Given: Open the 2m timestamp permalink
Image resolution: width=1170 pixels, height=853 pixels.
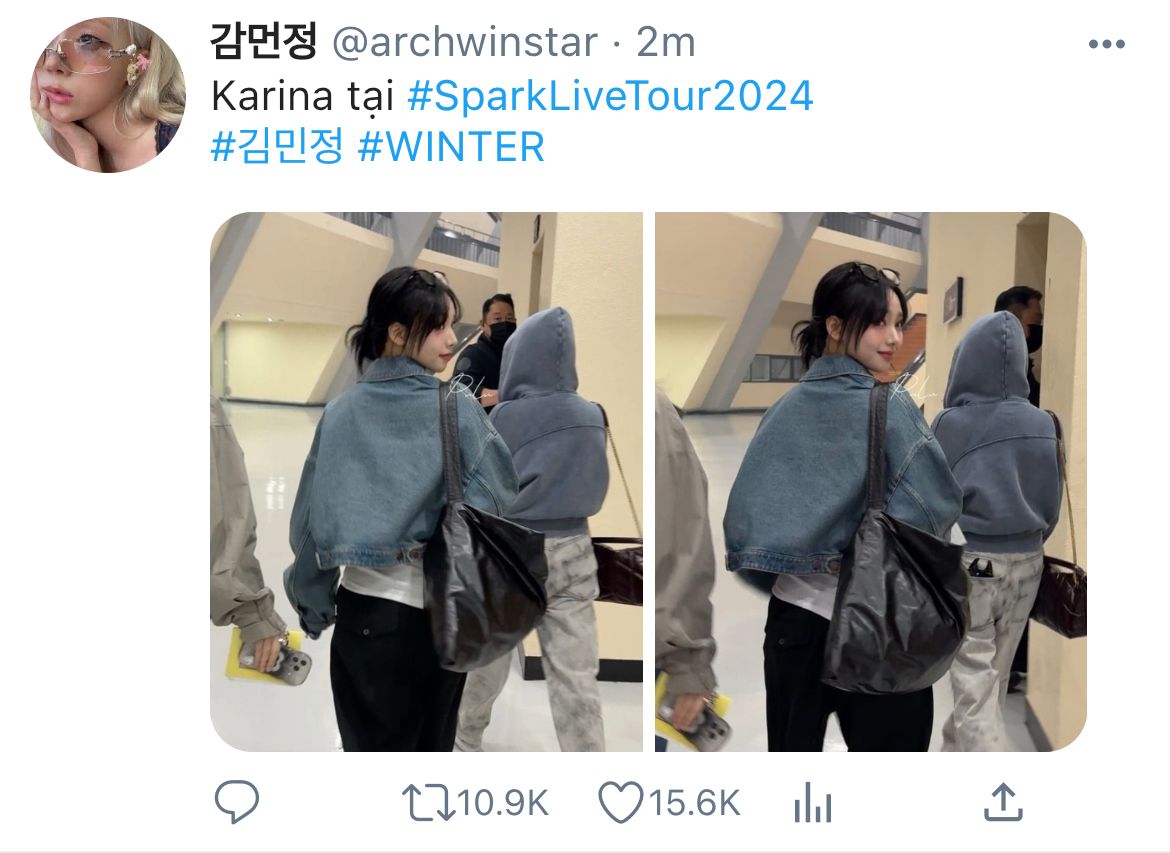Looking at the screenshot, I should pos(666,43).
